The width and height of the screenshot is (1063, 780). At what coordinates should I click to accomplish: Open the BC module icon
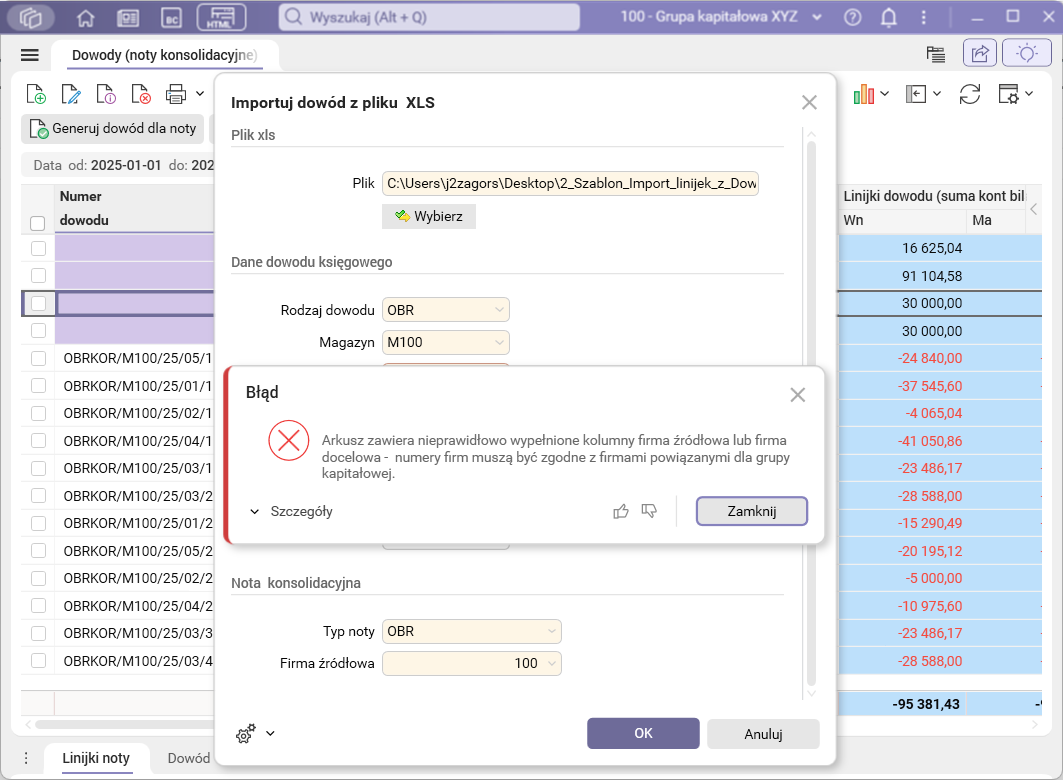(x=172, y=18)
